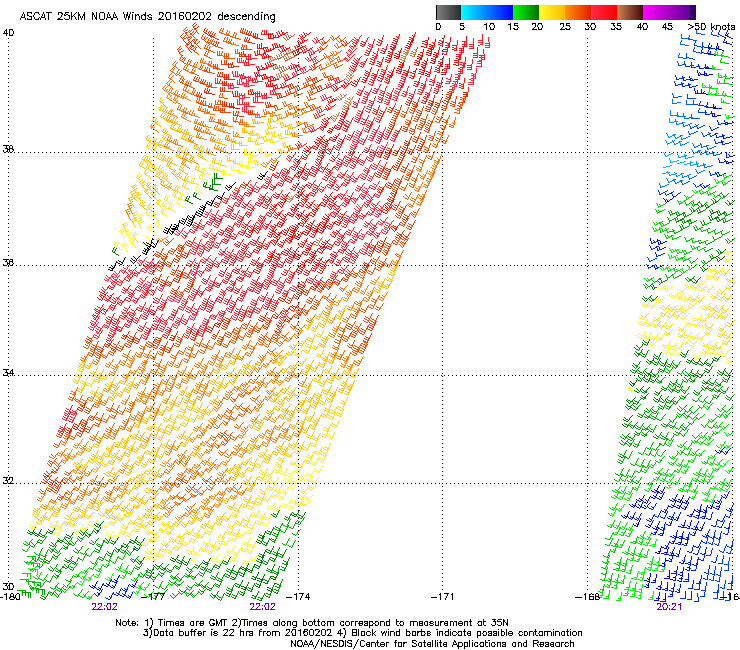This screenshot has height=650, width=740.
Task: Click the longitude label '-177'
Action: (153, 597)
